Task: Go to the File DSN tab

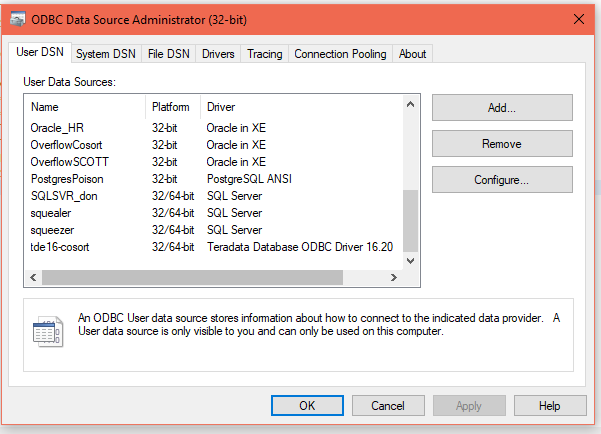Action: pyautogui.click(x=169, y=54)
